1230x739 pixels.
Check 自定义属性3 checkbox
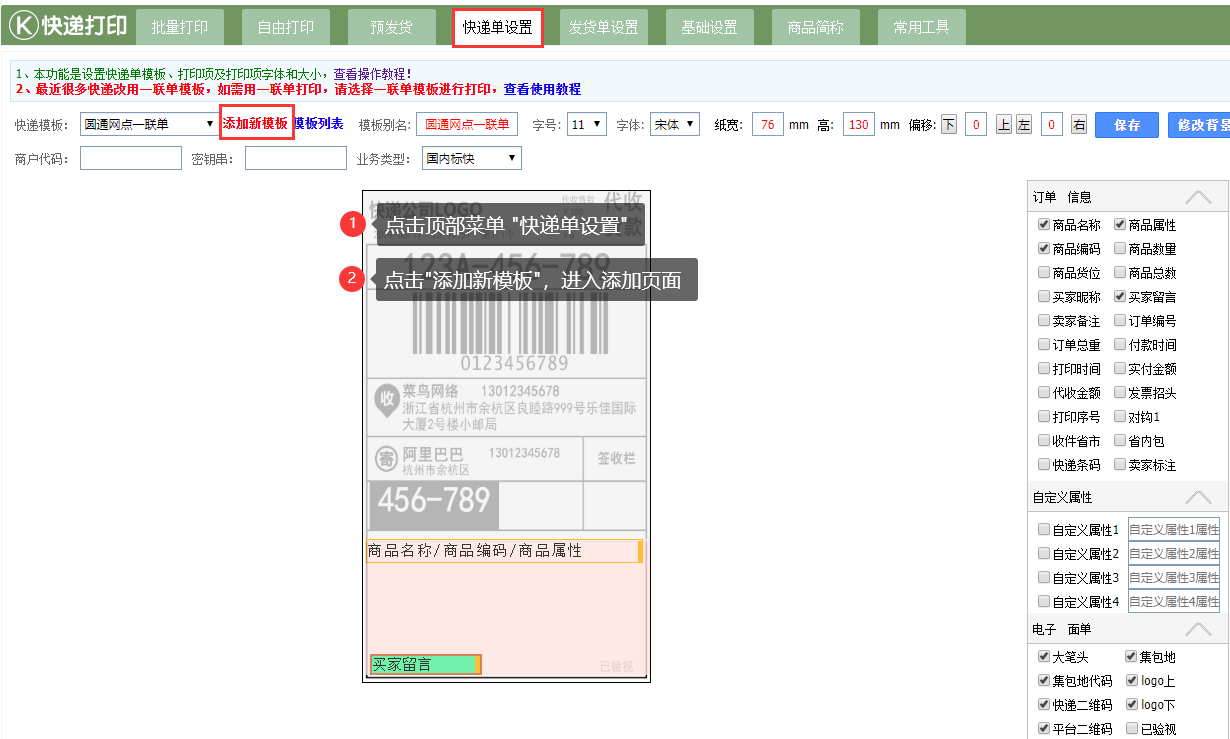1044,577
